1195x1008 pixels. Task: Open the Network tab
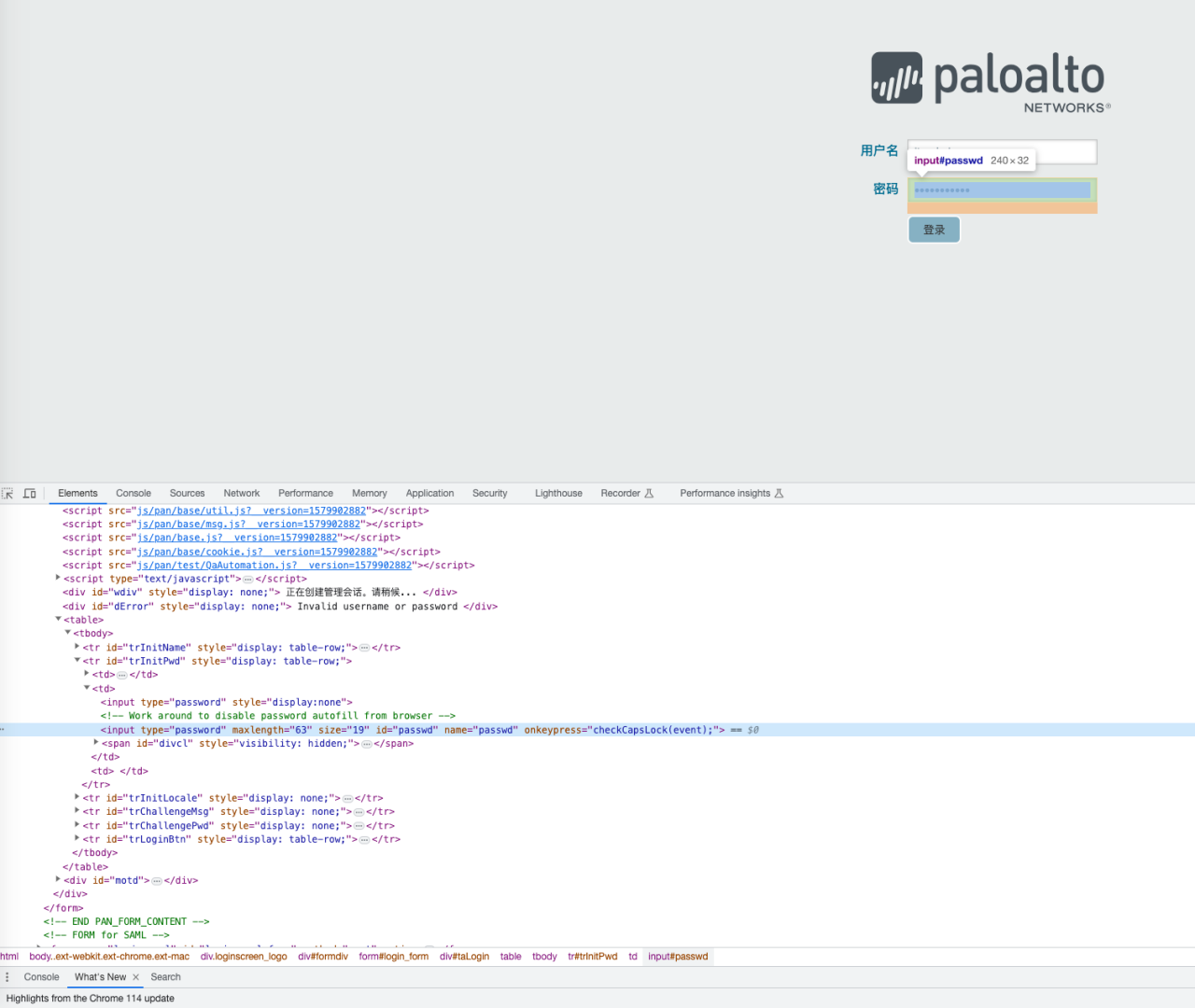click(x=242, y=494)
